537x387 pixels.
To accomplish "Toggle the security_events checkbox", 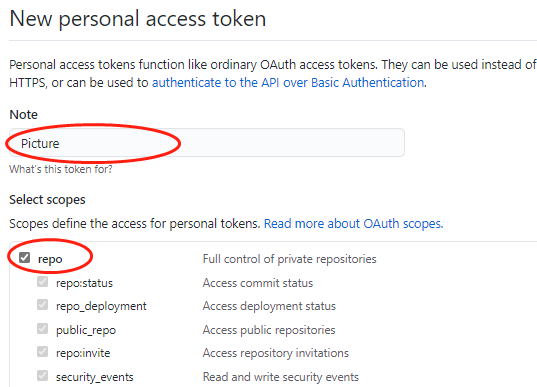I will [x=42, y=375].
